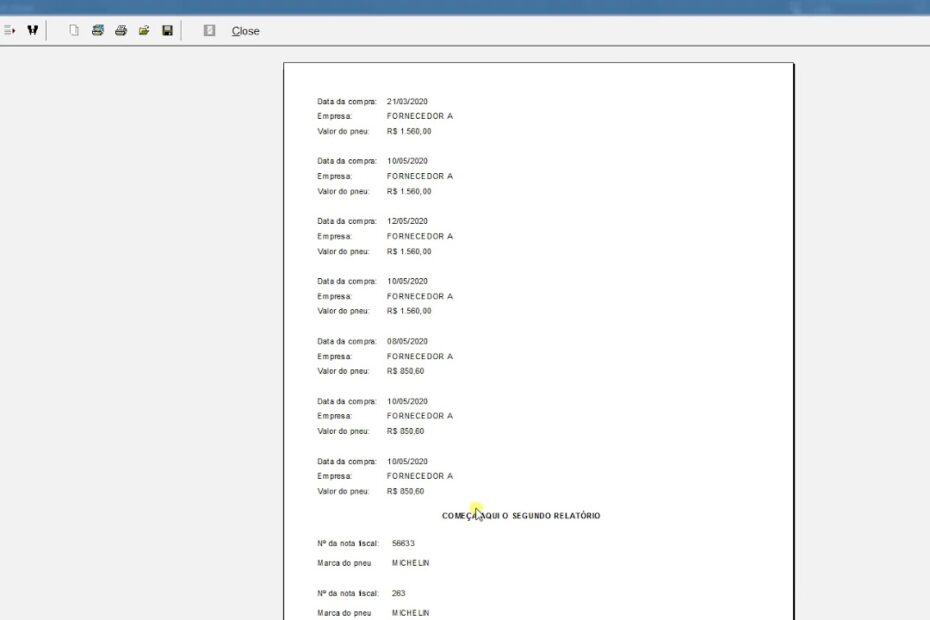Open a report file via folder icon
The image size is (930, 620).
click(144, 31)
